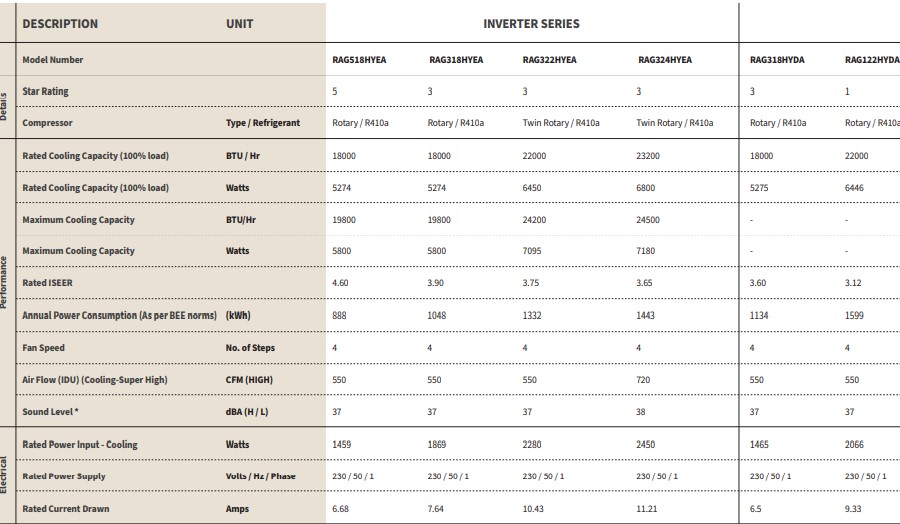The width and height of the screenshot is (900, 524).
Task: Select the Sound Level row label
Action: coord(50,412)
